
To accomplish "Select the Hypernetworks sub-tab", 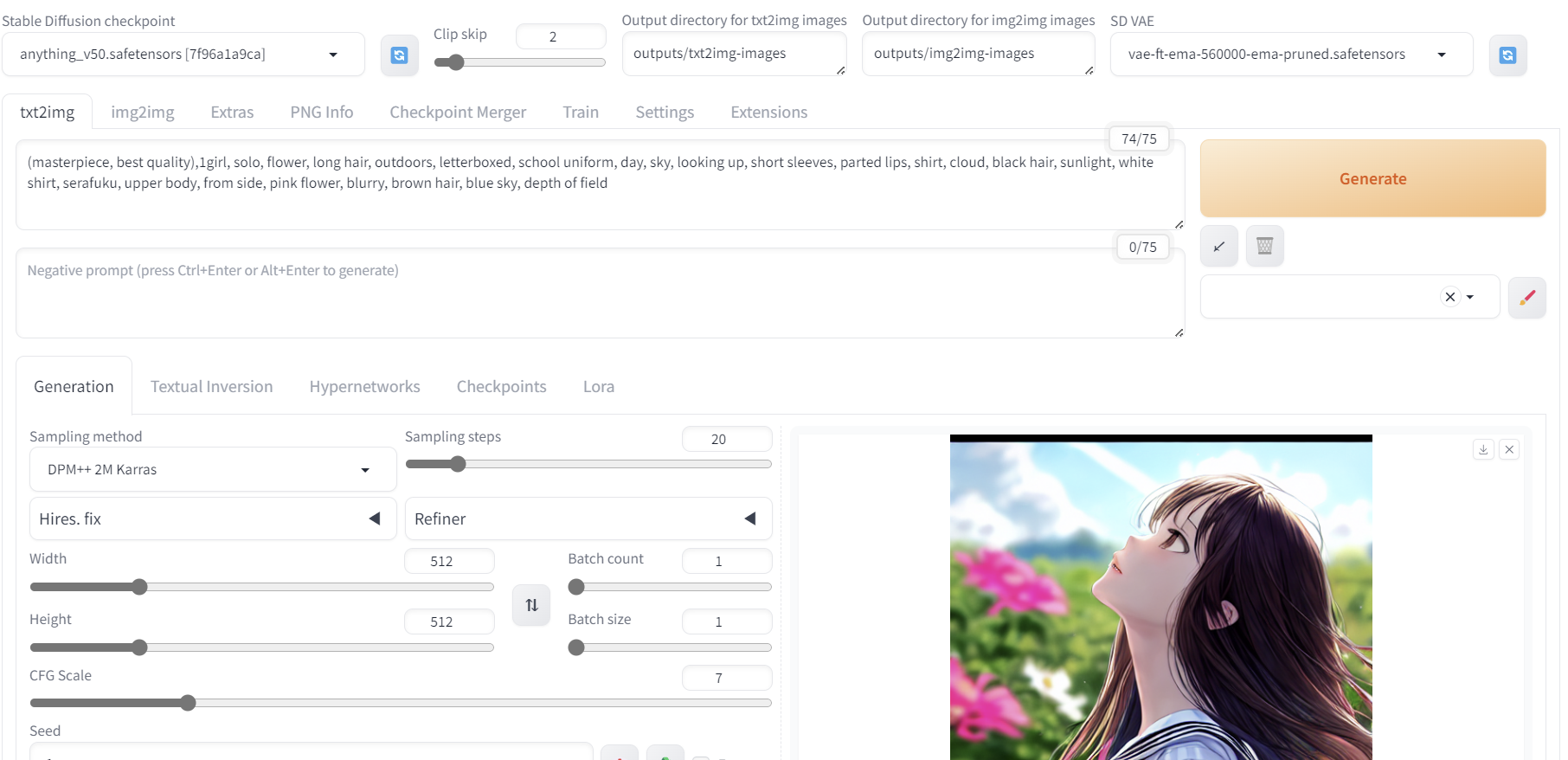I will click(365, 387).
